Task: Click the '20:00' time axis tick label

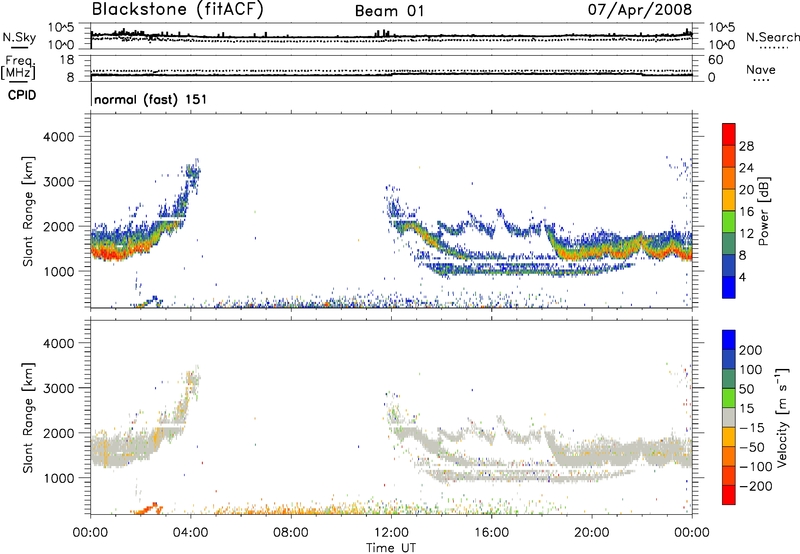Action: pos(592,533)
